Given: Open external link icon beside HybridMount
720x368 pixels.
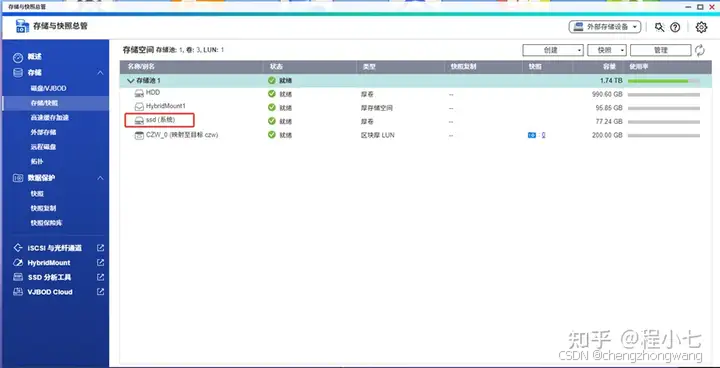Looking at the screenshot, I should (x=100, y=263).
